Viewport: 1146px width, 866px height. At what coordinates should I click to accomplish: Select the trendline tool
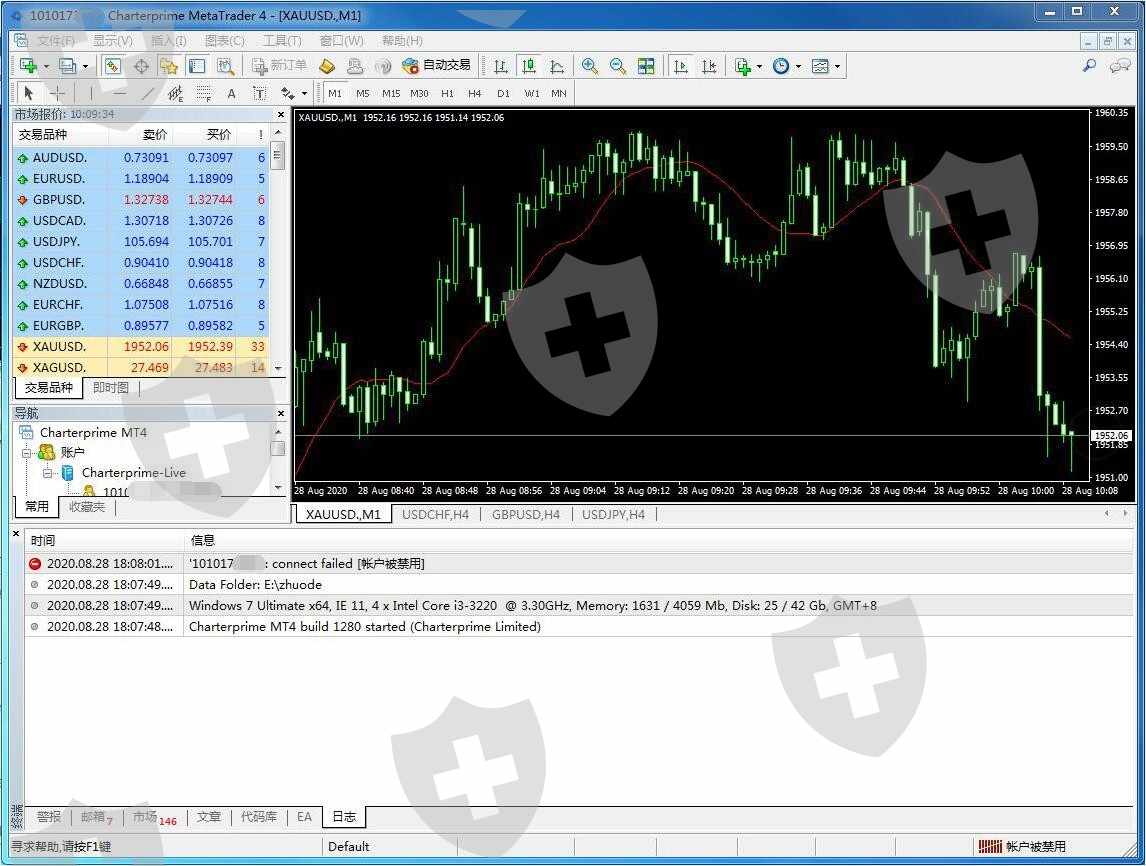tap(147, 93)
